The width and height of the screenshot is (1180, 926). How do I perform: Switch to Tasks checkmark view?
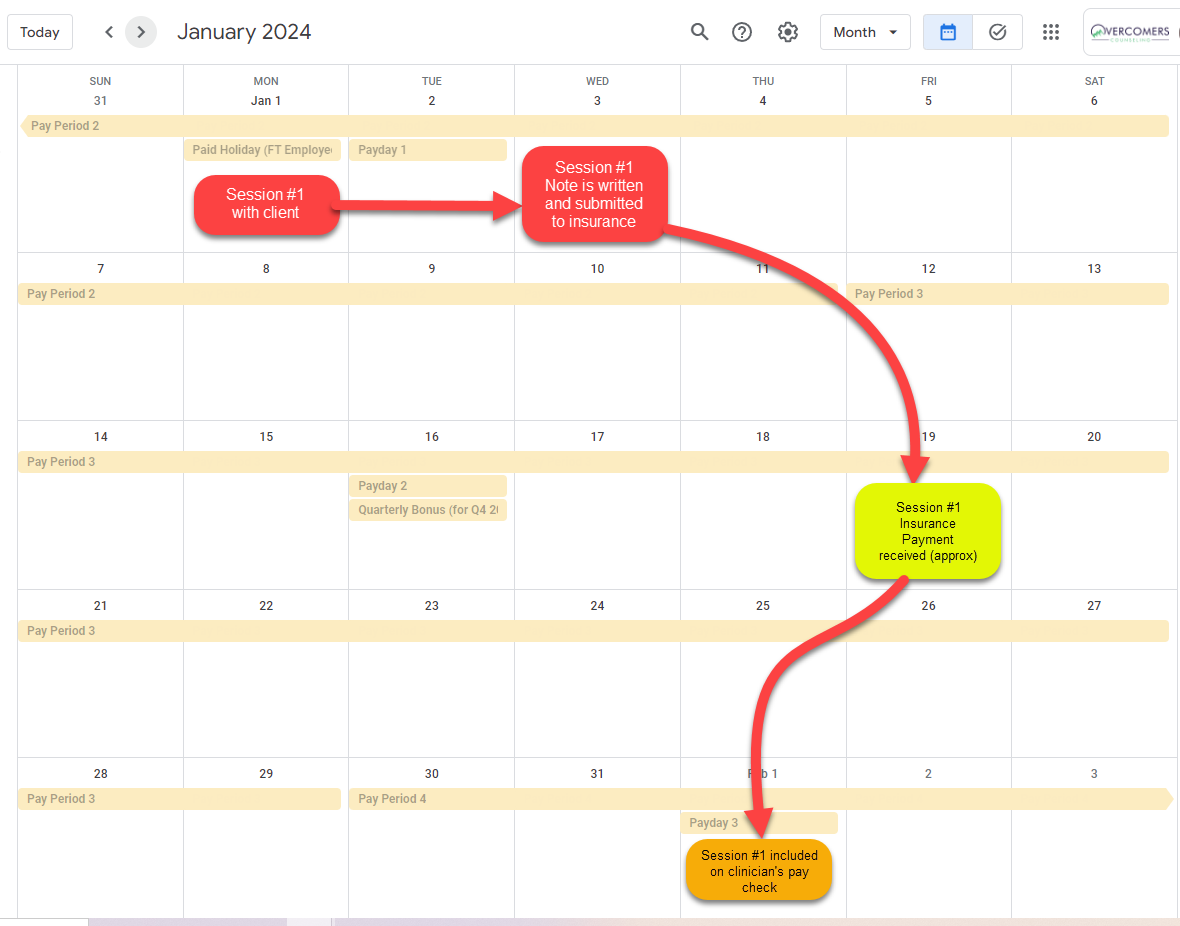click(x=998, y=32)
